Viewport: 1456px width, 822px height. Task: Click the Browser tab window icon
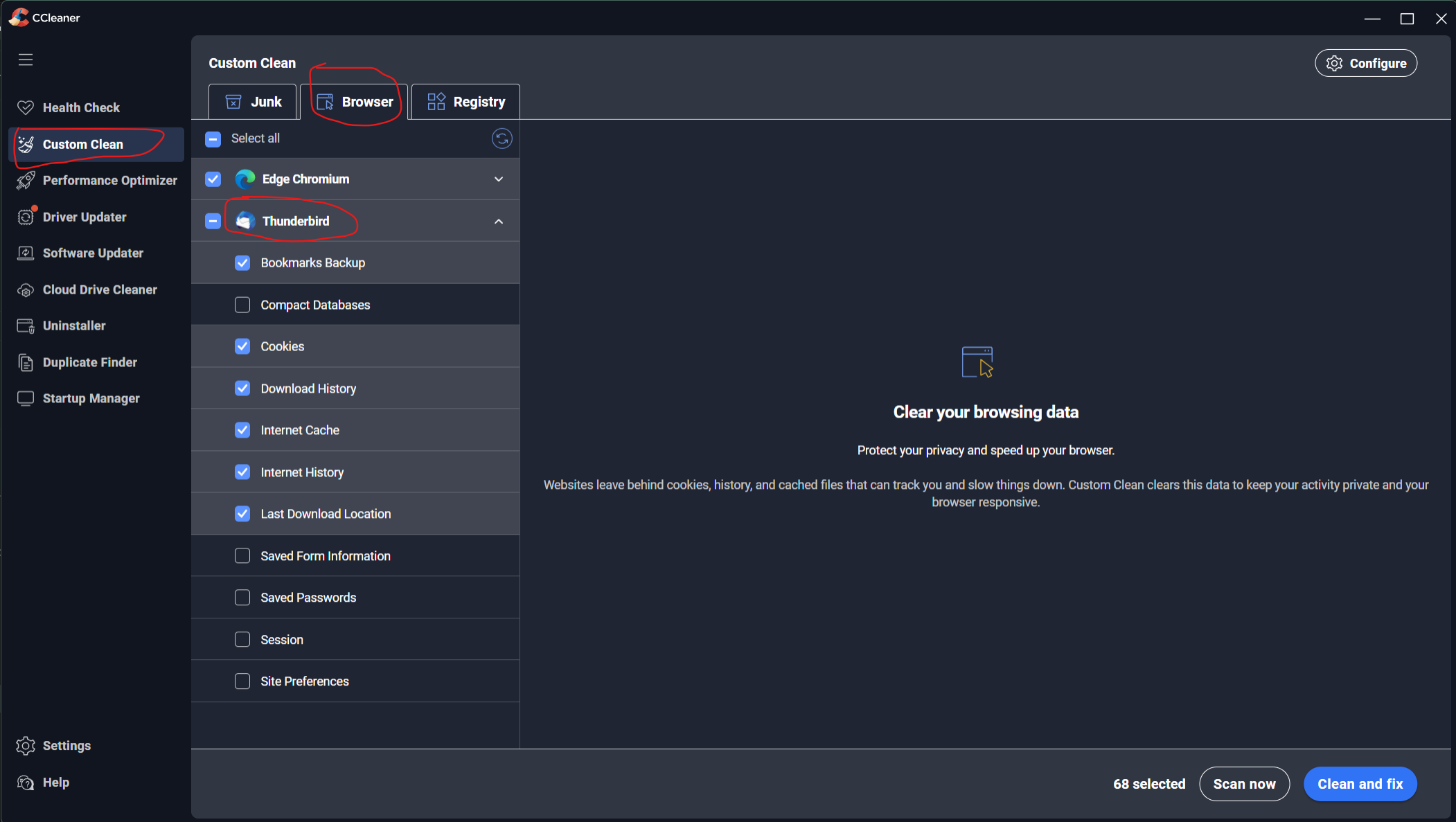325,102
